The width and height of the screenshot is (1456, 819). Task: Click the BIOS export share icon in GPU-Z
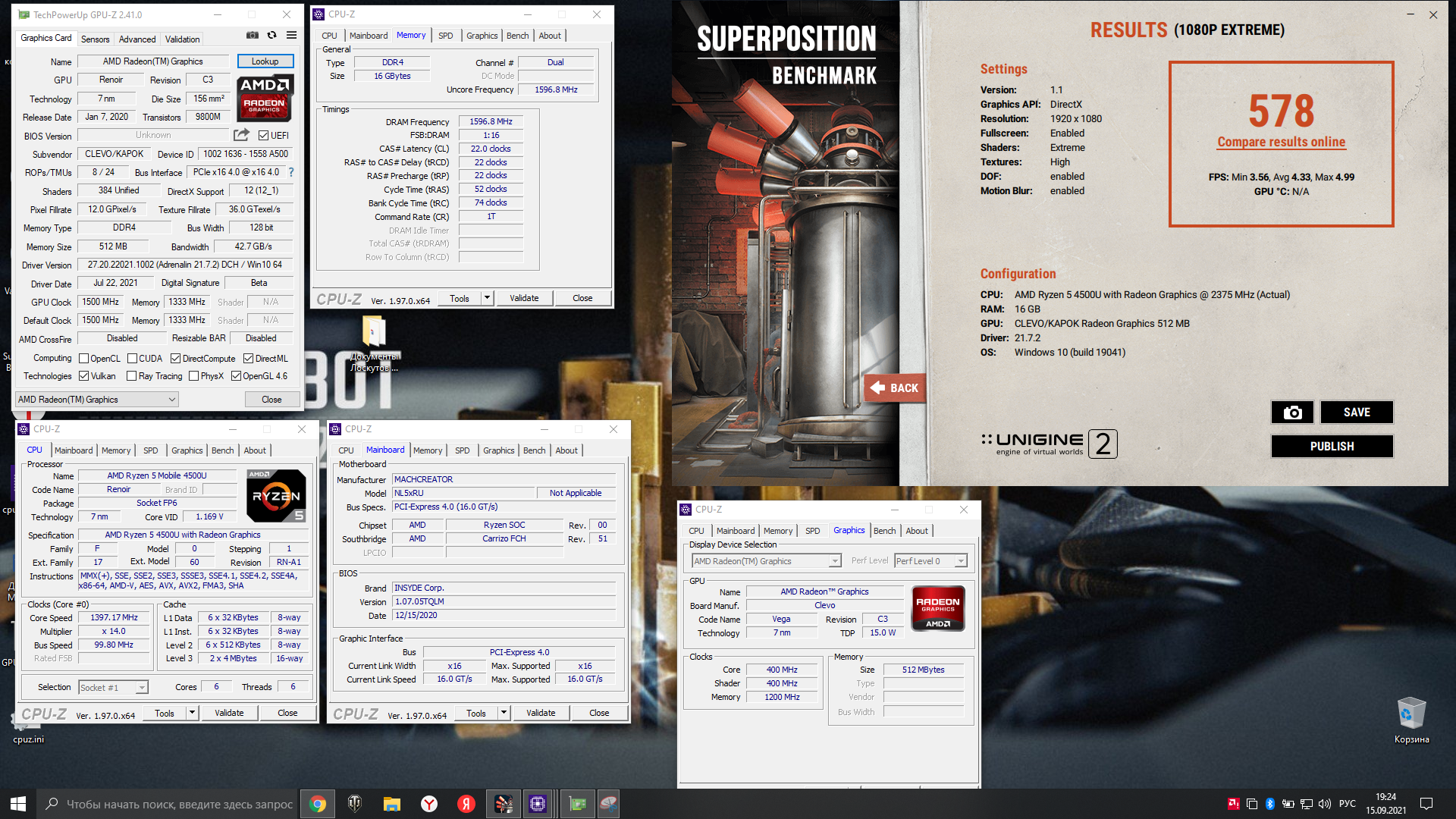click(241, 135)
